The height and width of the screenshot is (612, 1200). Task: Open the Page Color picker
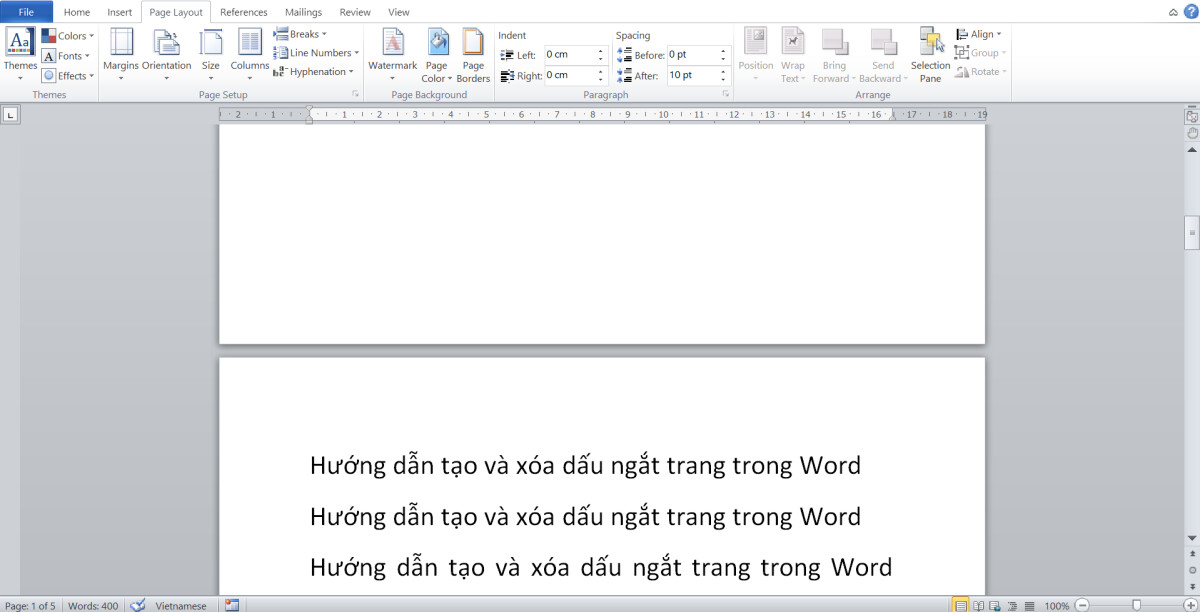tap(437, 55)
